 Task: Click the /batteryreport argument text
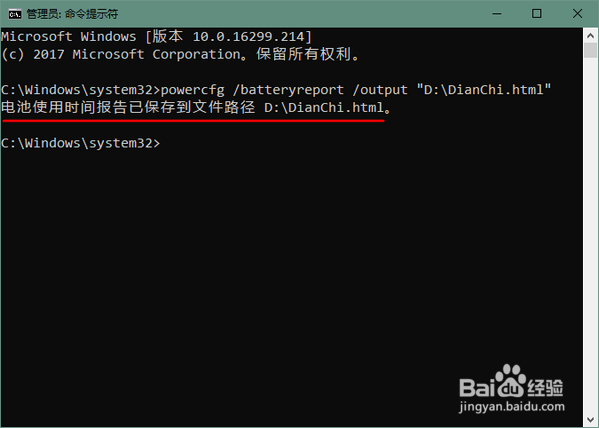point(288,90)
